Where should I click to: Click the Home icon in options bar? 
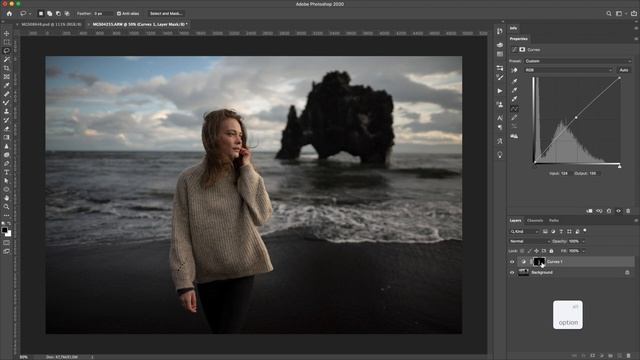pos(9,13)
